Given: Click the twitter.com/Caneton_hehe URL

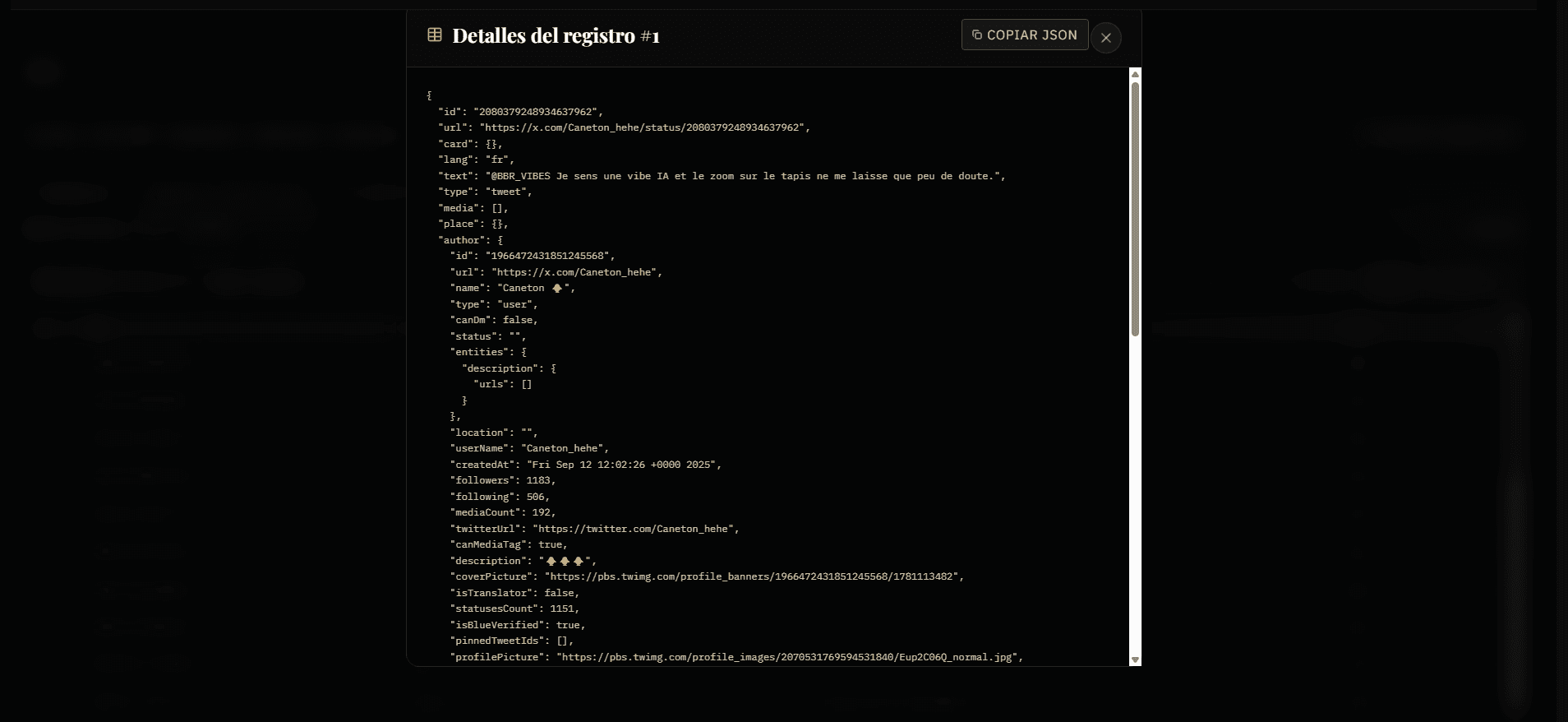Looking at the screenshot, I should pos(634,529).
